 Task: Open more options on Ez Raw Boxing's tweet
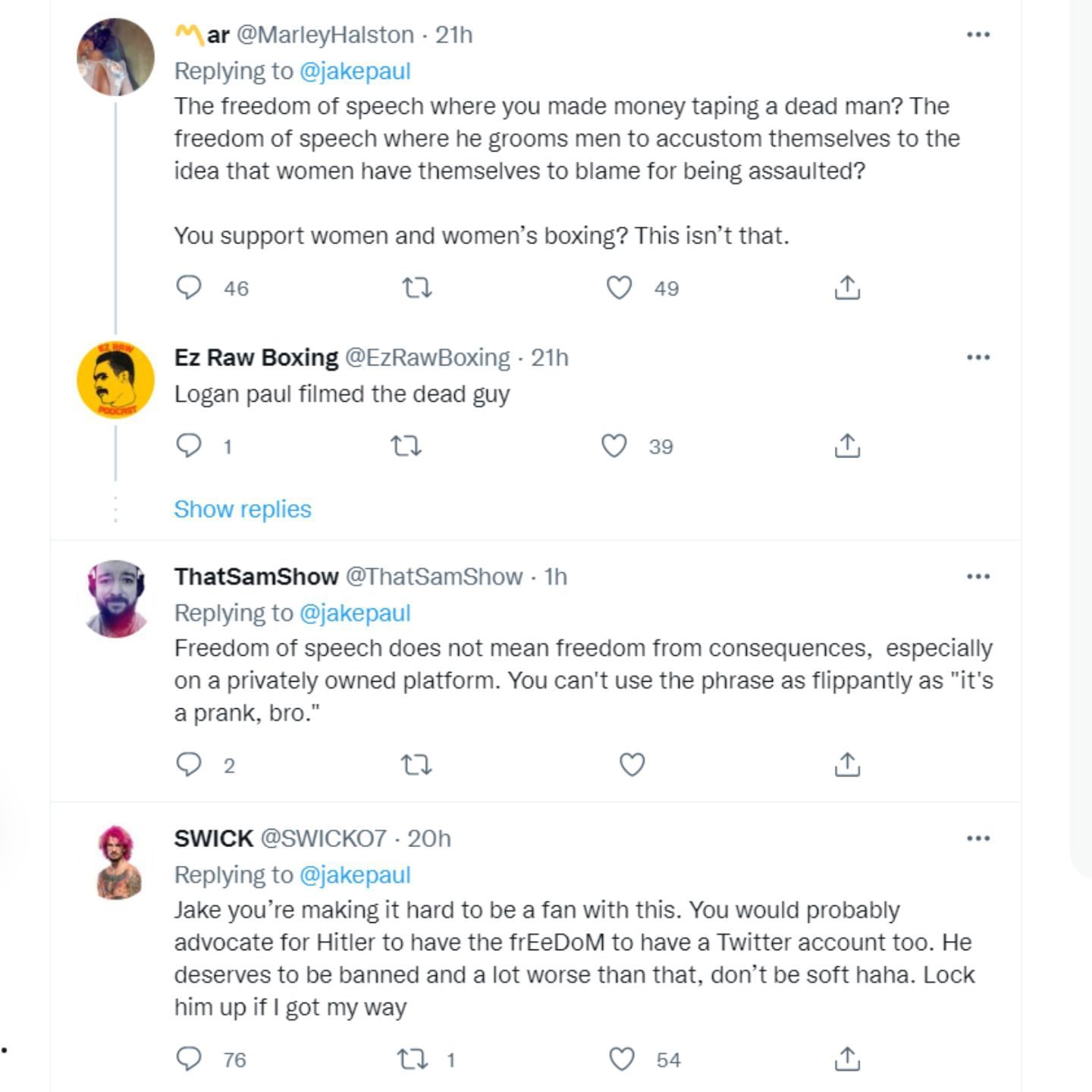click(x=978, y=357)
